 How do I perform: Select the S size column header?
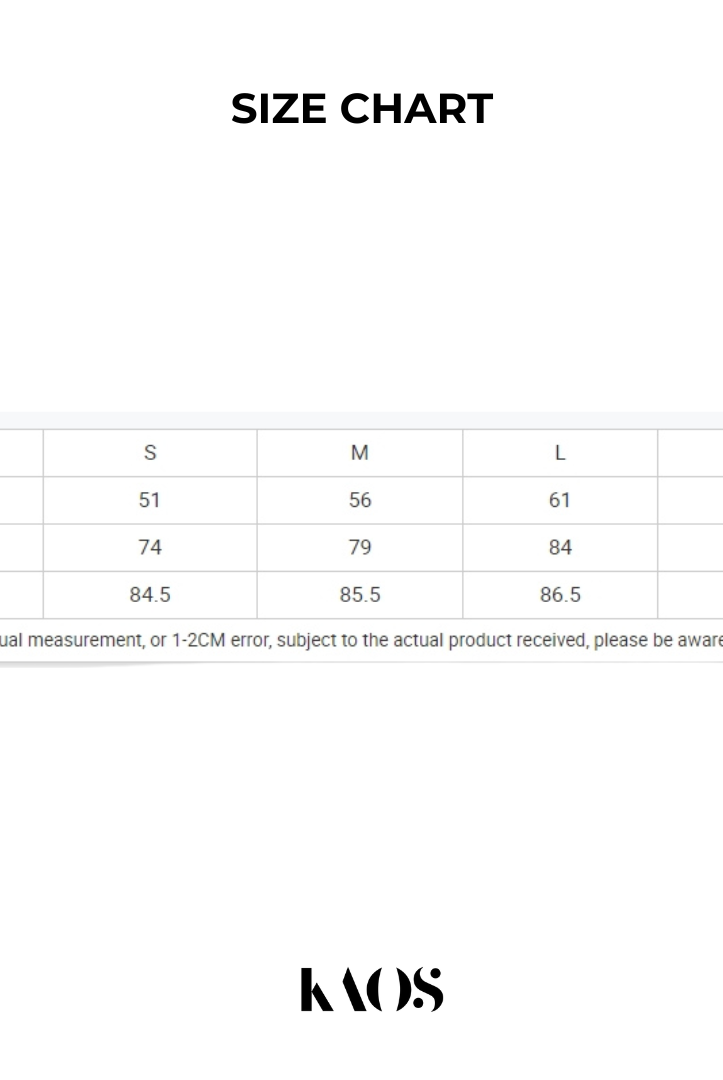150,453
